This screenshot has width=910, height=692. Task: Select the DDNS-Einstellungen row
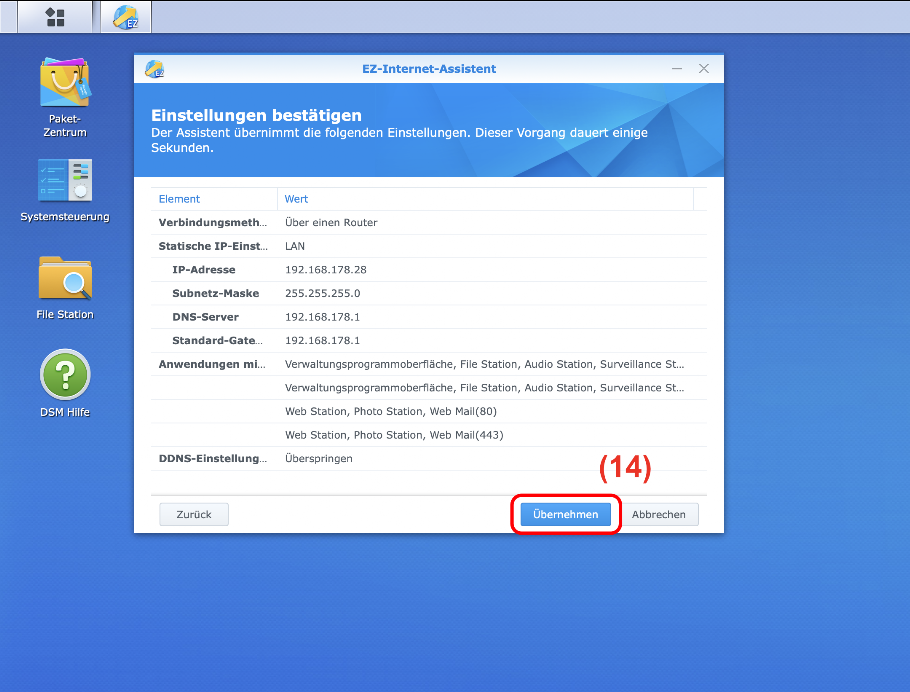[x=428, y=458]
